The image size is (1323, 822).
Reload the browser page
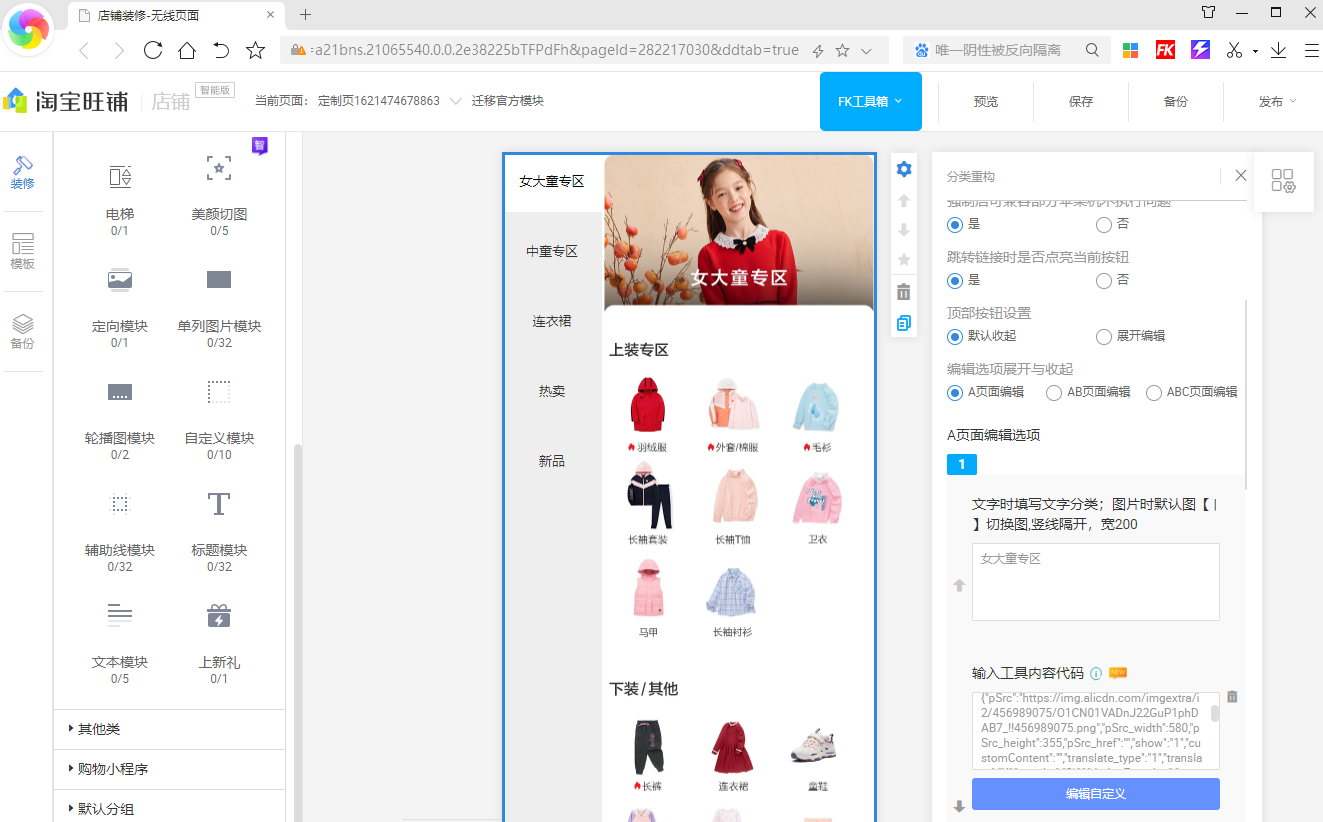[x=153, y=50]
